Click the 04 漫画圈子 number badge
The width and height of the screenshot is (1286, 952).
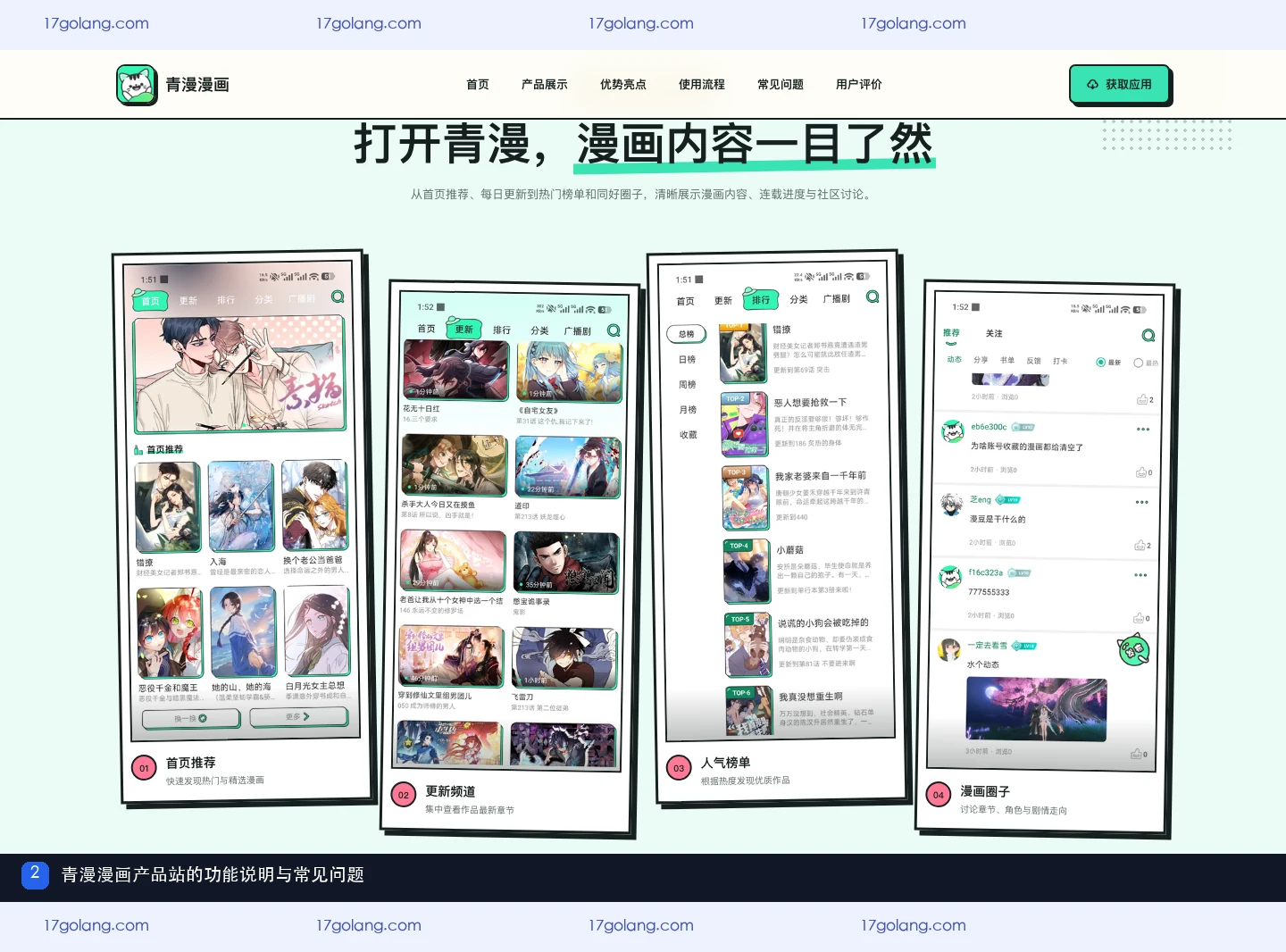pyautogui.click(x=938, y=795)
